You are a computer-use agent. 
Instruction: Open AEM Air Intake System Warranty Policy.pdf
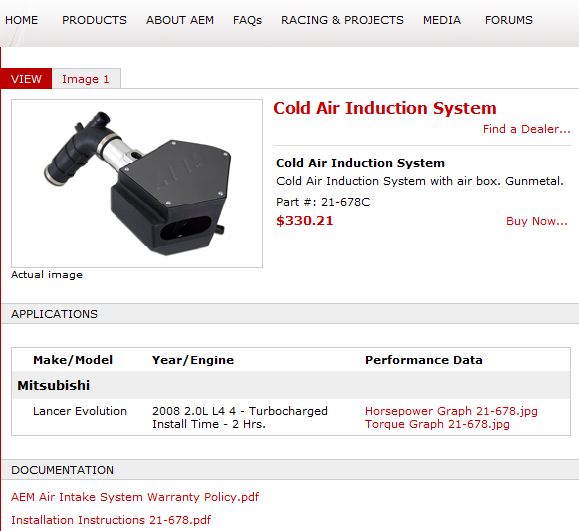click(x=135, y=497)
